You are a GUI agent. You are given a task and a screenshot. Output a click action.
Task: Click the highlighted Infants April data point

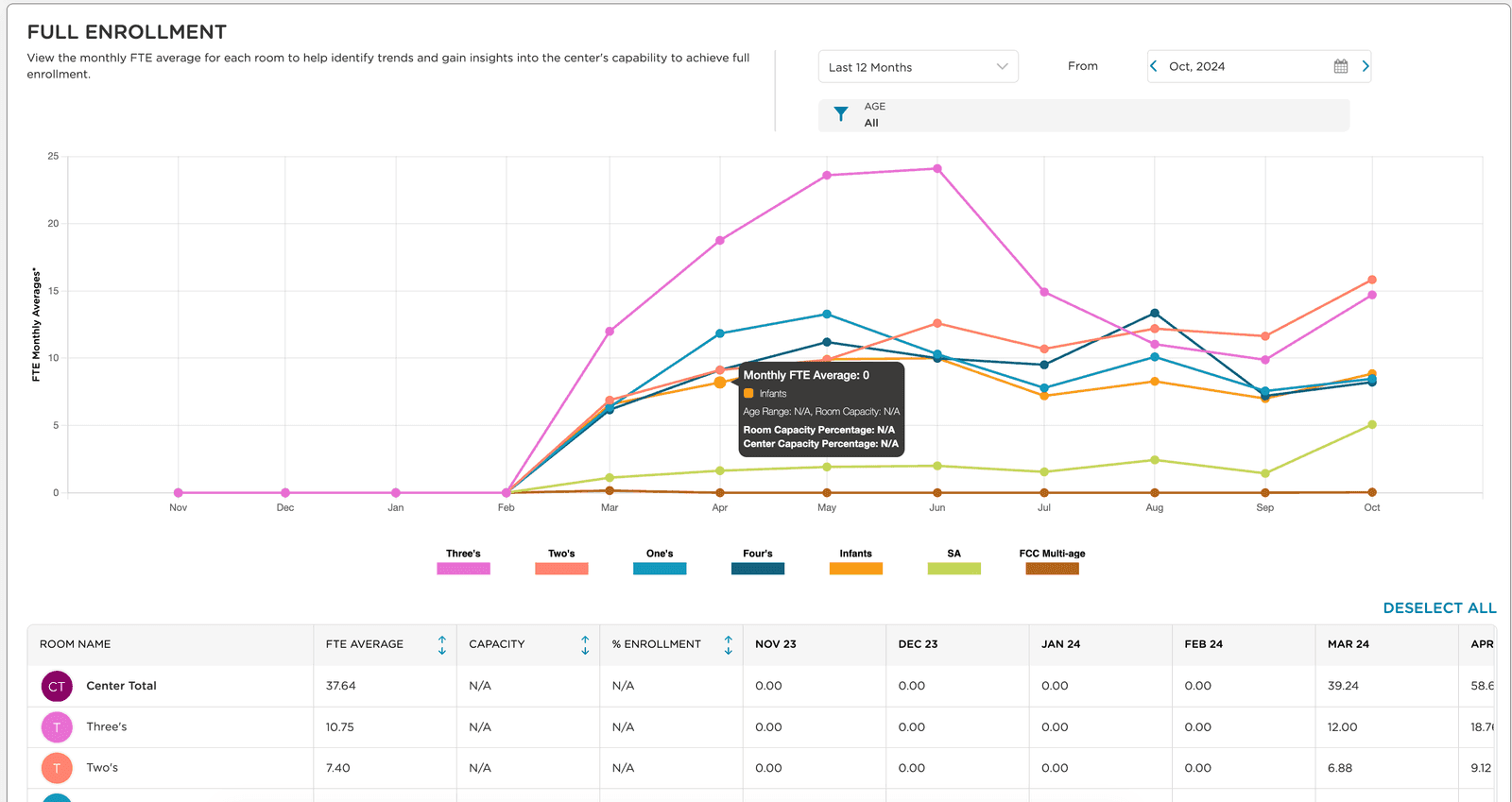pos(720,383)
